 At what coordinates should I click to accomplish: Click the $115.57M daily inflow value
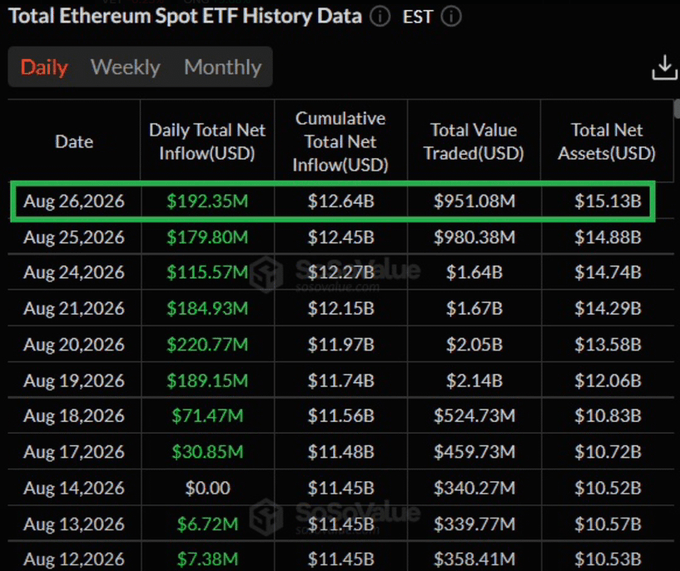[x=207, y=273]
